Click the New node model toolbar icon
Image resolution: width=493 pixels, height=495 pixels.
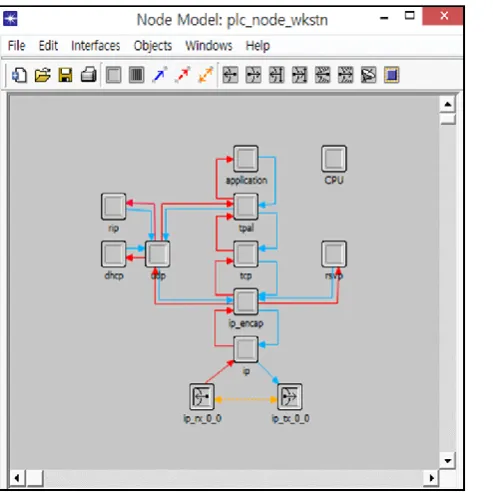[x=19, y=75]
